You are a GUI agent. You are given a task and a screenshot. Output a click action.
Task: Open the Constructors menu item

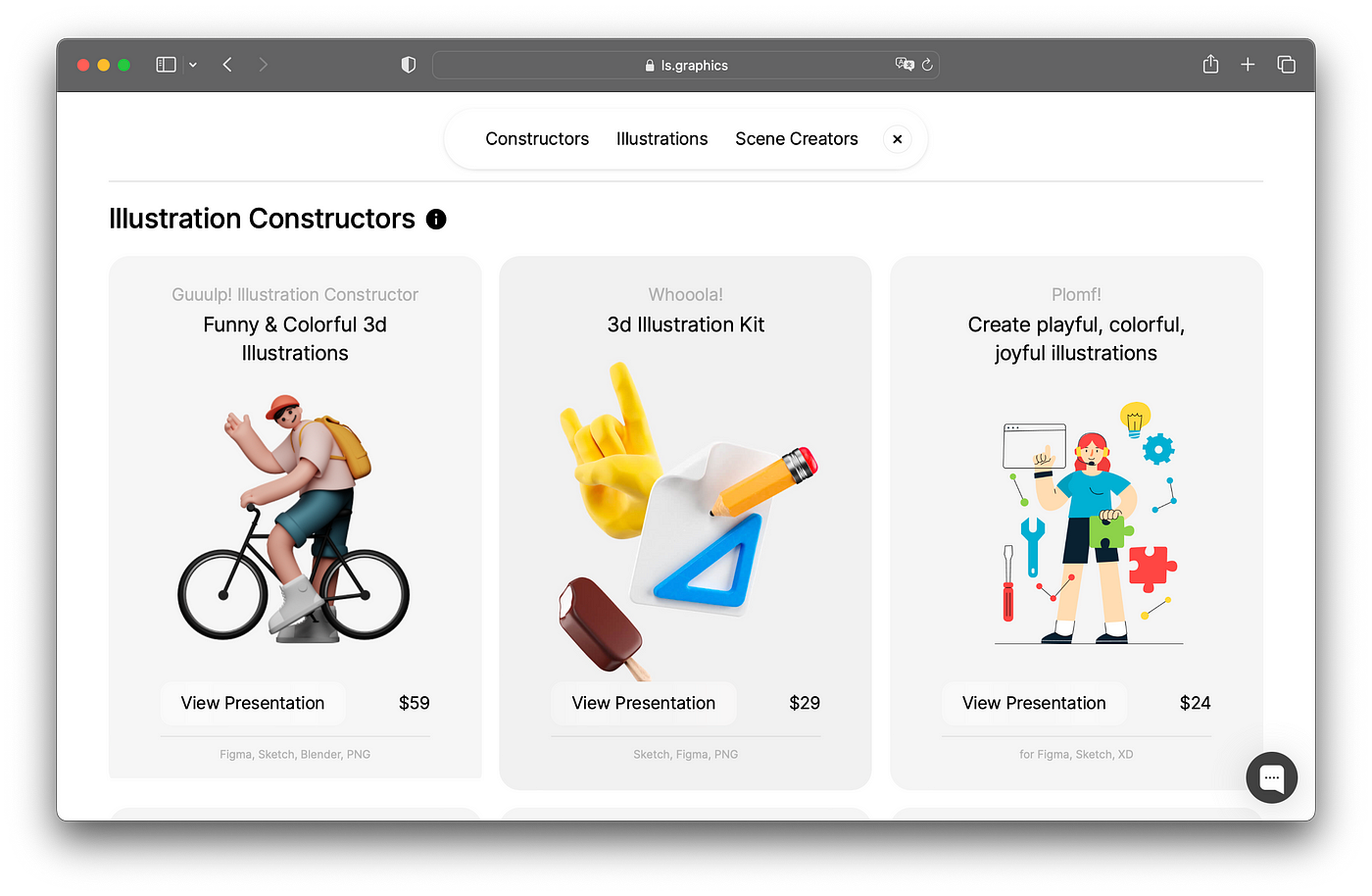[x=537, y=139]
